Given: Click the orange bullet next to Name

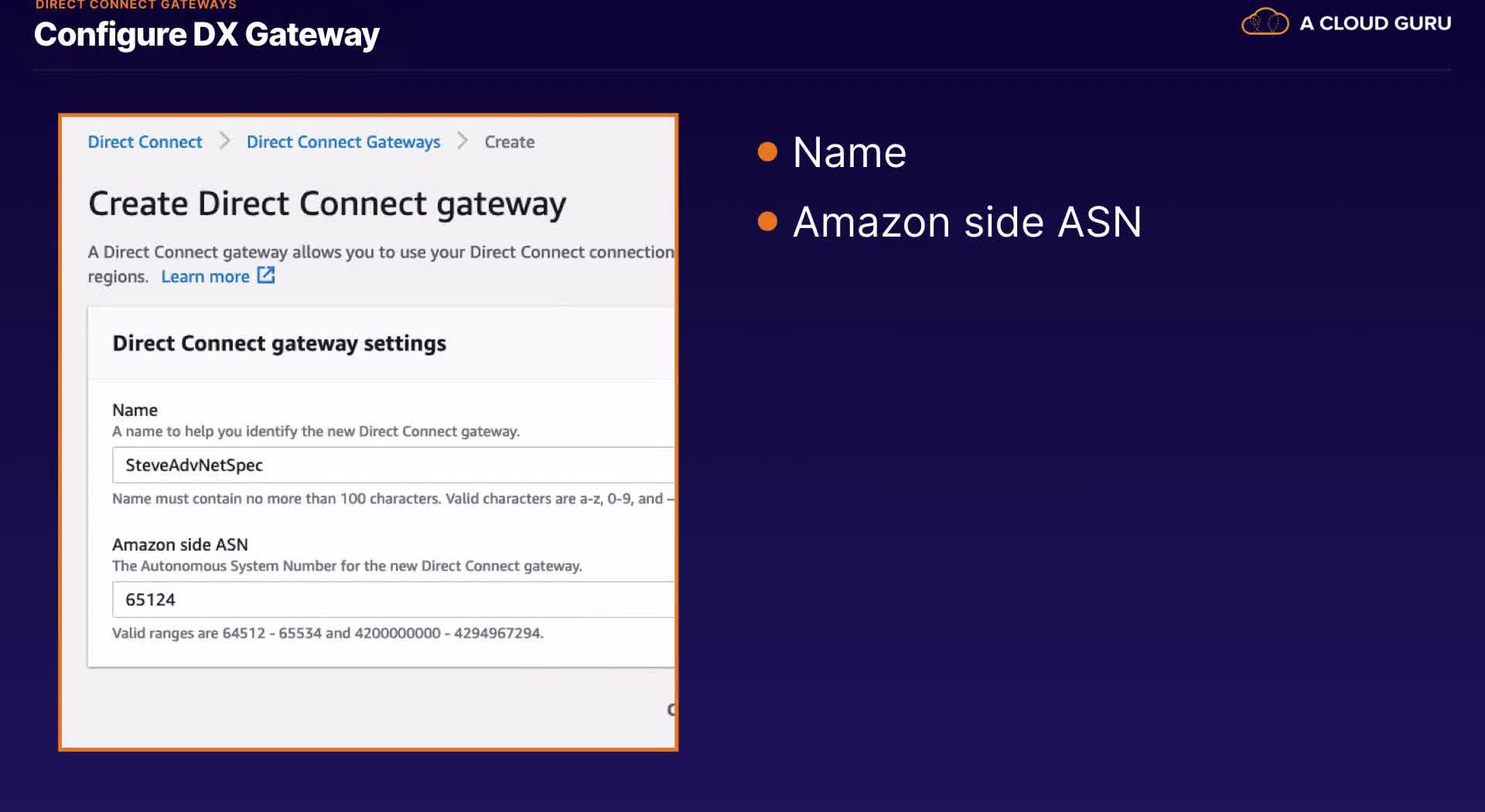Looking at the screenshot, I should (767, 152).
